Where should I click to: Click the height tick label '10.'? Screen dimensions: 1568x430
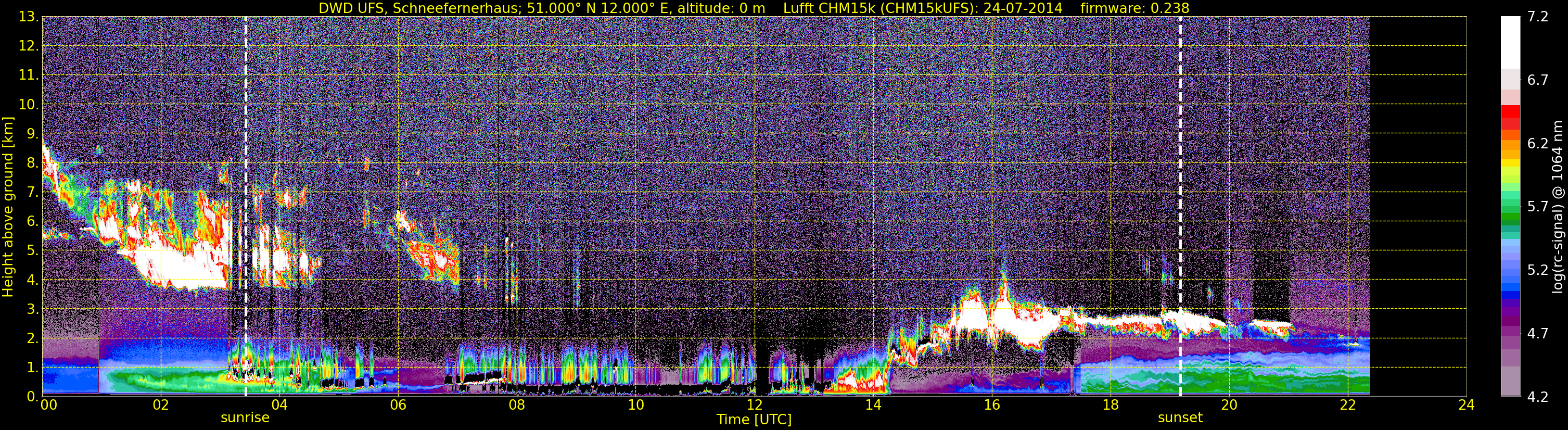pos(28,104)
